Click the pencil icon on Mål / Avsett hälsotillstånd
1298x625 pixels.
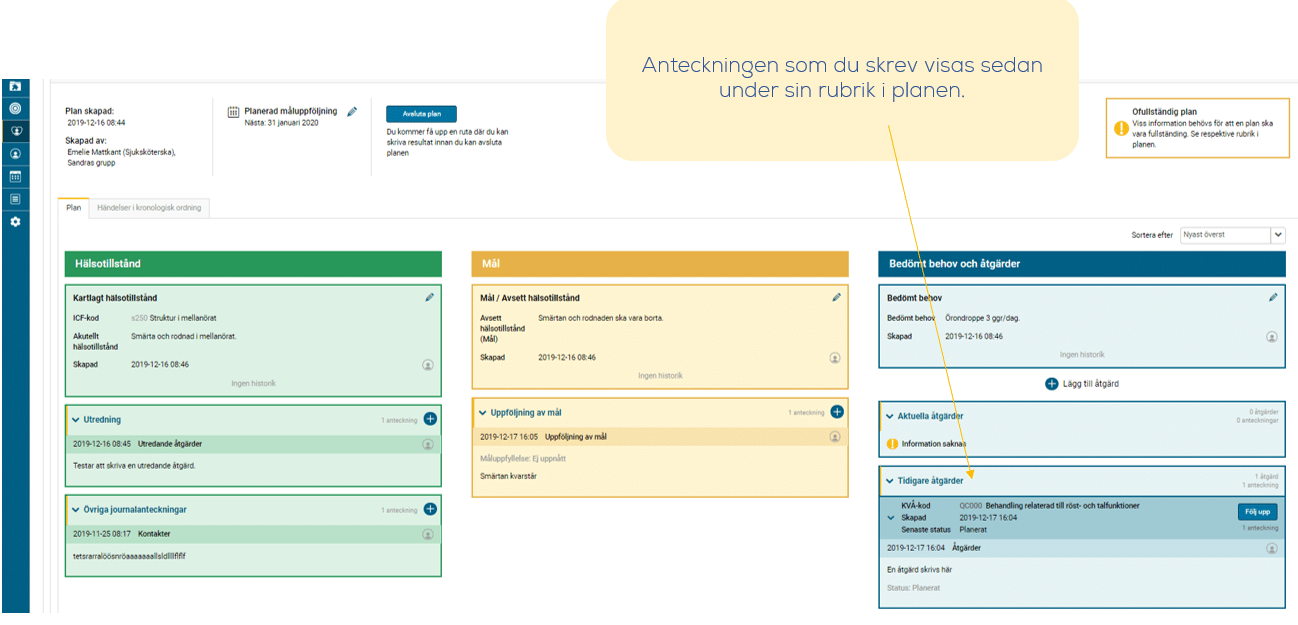click(x=837, y=297)
